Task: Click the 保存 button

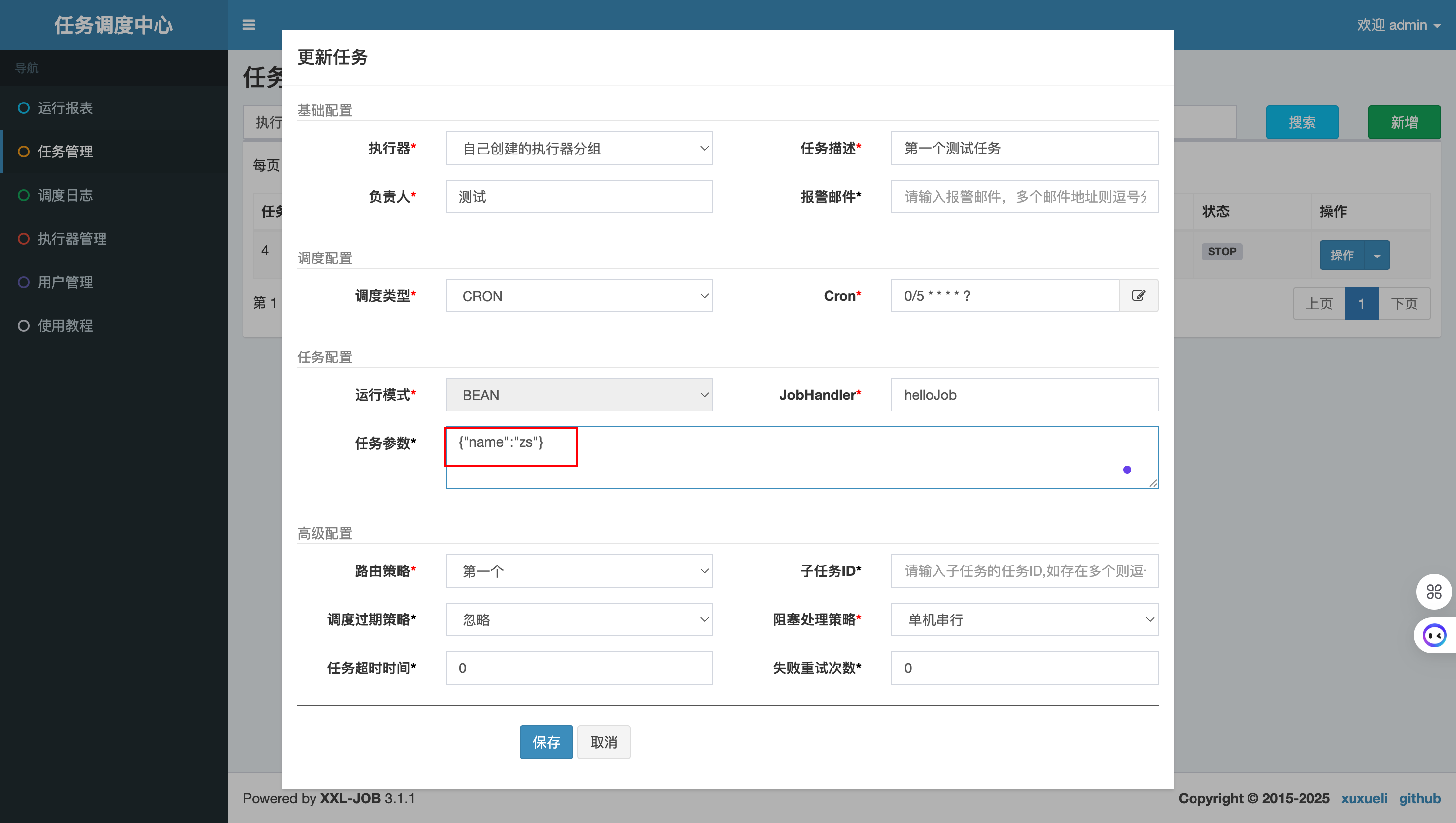Action: pyautogui.click(x=546, y=742)
